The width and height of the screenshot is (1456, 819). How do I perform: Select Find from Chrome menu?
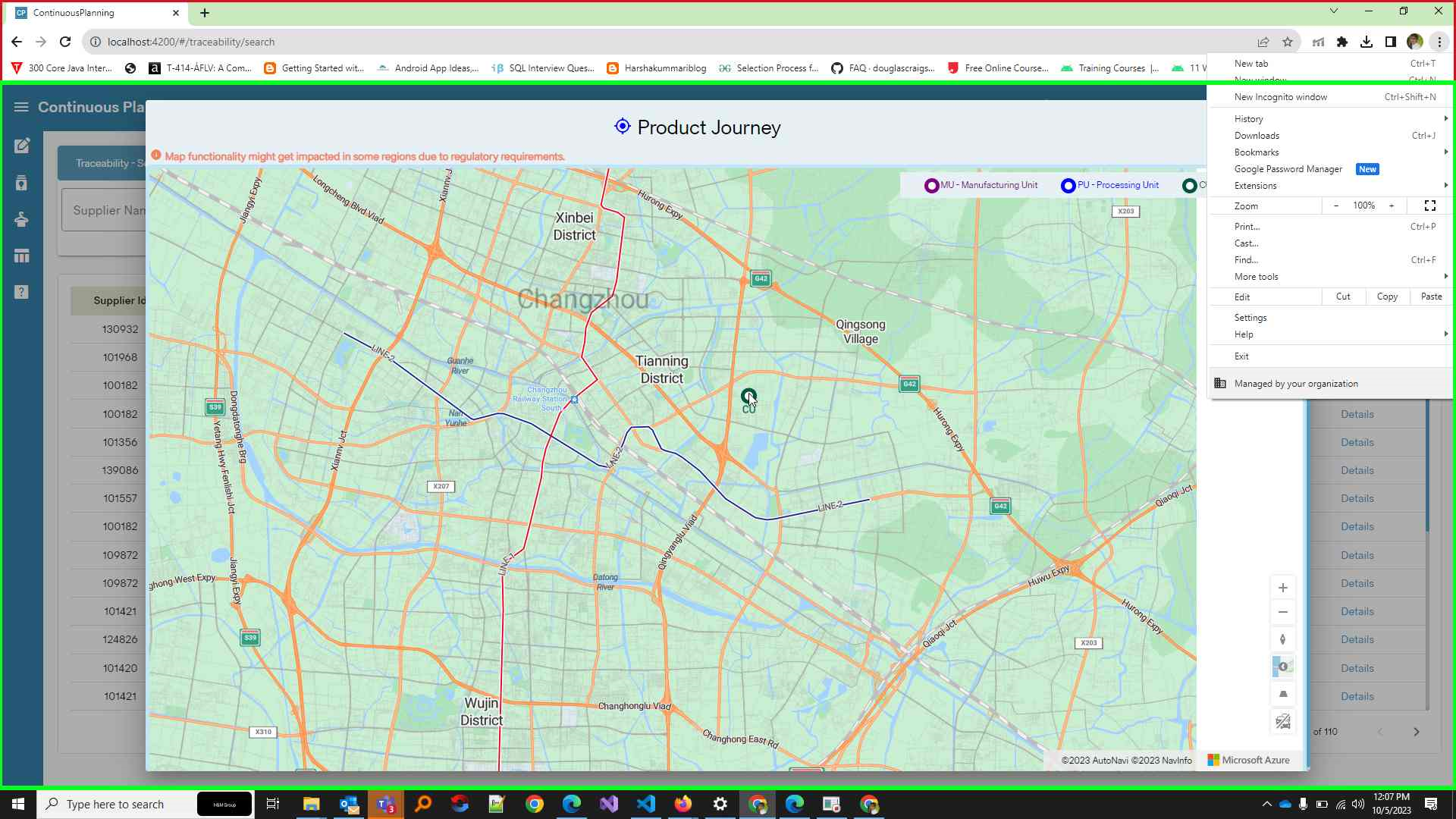1331,260
